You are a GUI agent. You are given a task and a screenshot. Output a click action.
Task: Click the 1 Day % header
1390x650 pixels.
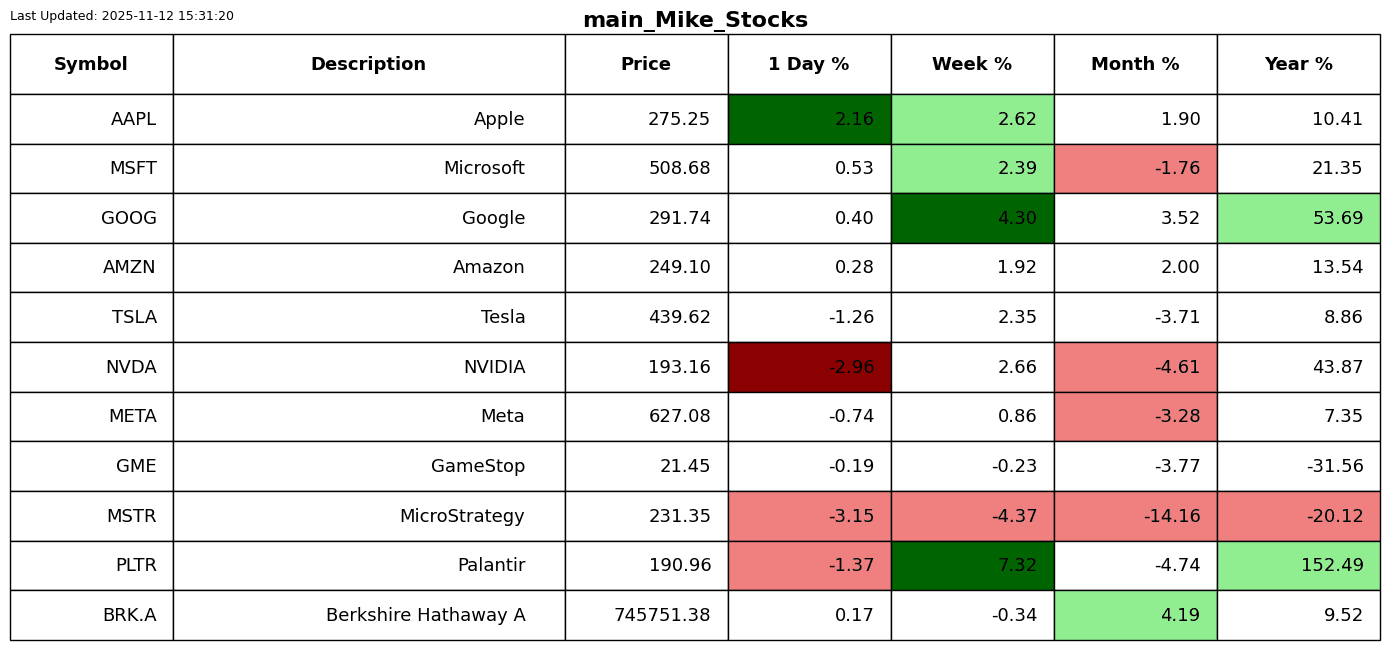(x=809, y=64)
